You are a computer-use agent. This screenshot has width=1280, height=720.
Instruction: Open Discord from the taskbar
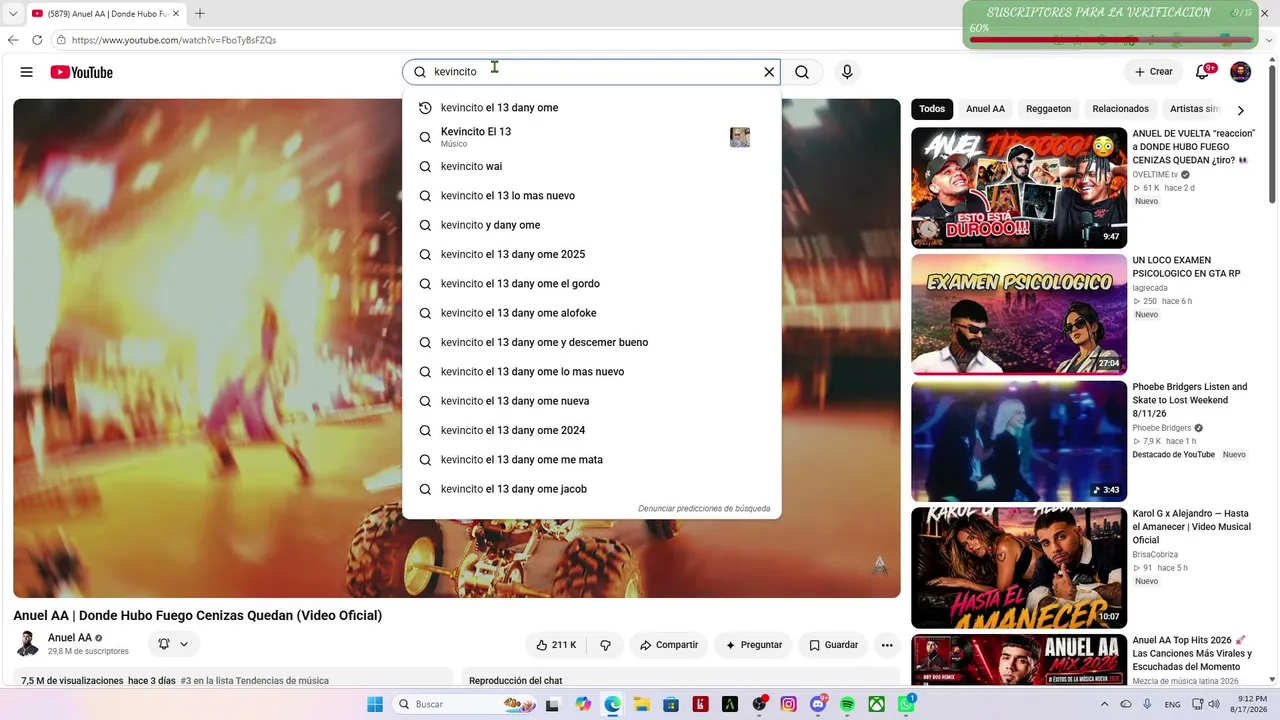[x=818, y=704]
